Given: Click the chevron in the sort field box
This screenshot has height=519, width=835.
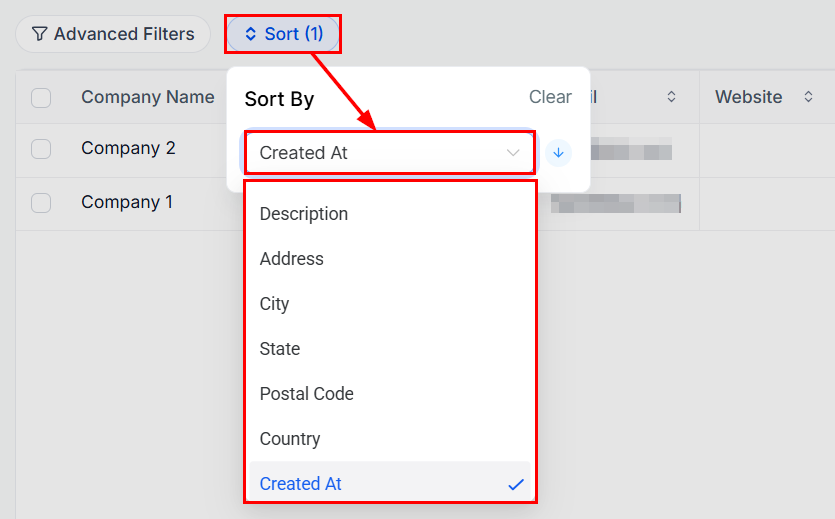Looking at the screenshot, I should [x=513, y=153].
